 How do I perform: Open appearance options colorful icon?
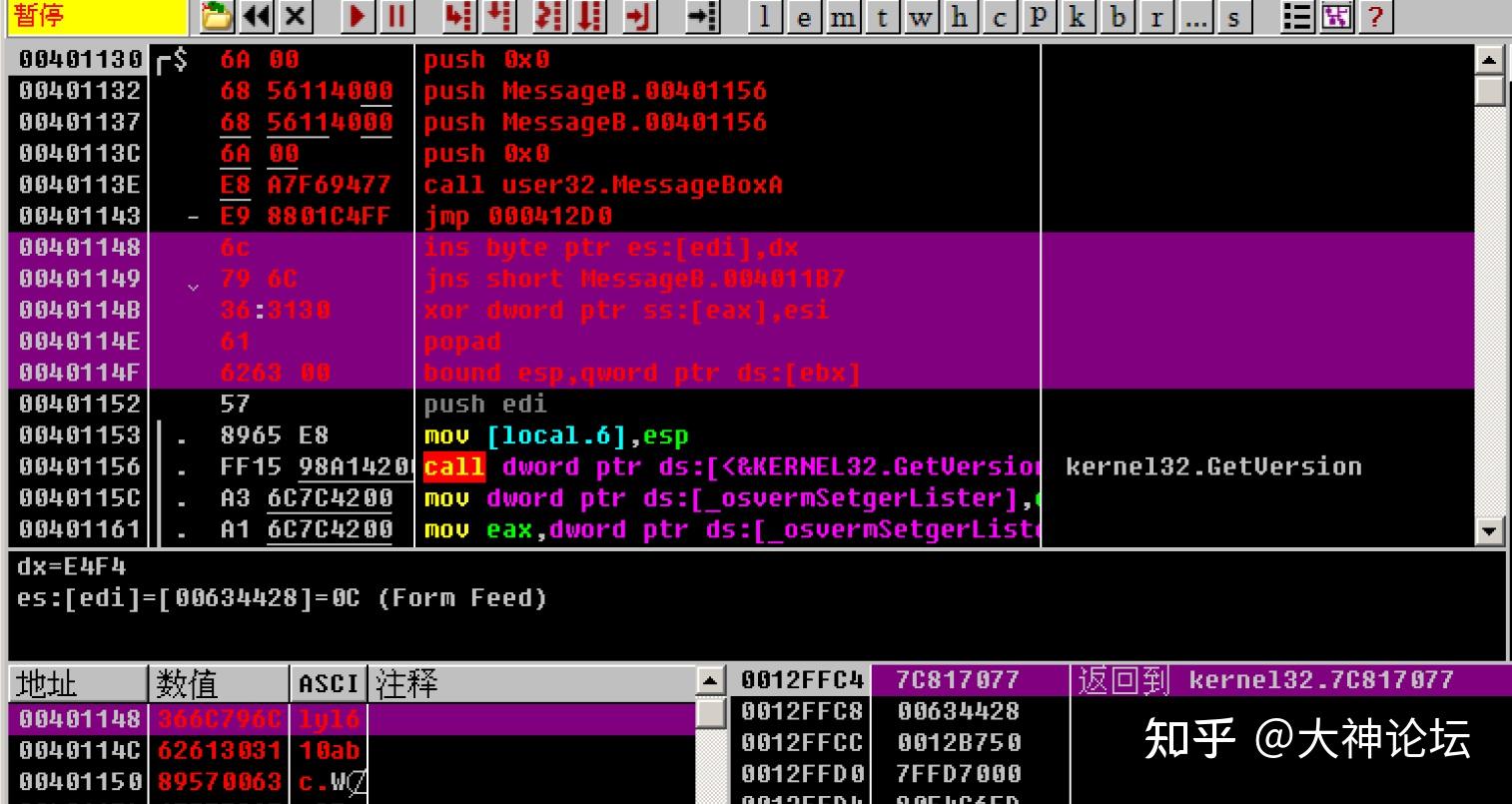(x=1336, y=17)
